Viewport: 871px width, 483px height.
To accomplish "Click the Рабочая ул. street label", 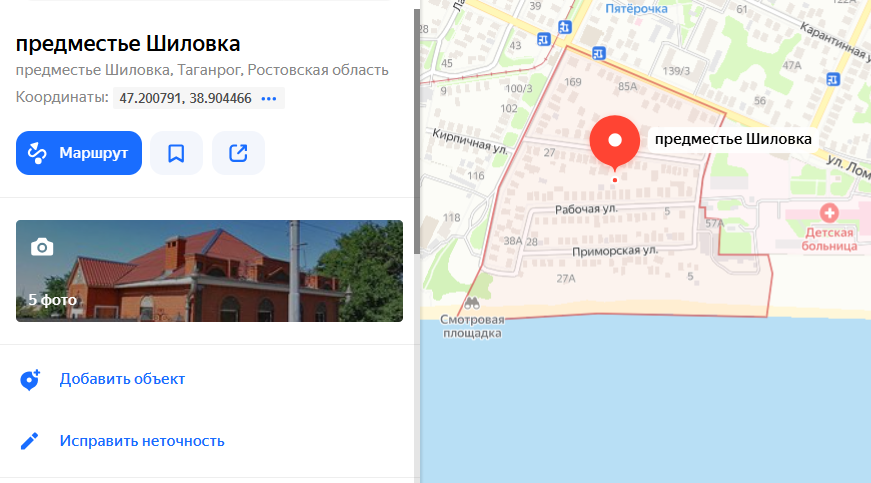I will pyautogui.click(x=586, y=209).
